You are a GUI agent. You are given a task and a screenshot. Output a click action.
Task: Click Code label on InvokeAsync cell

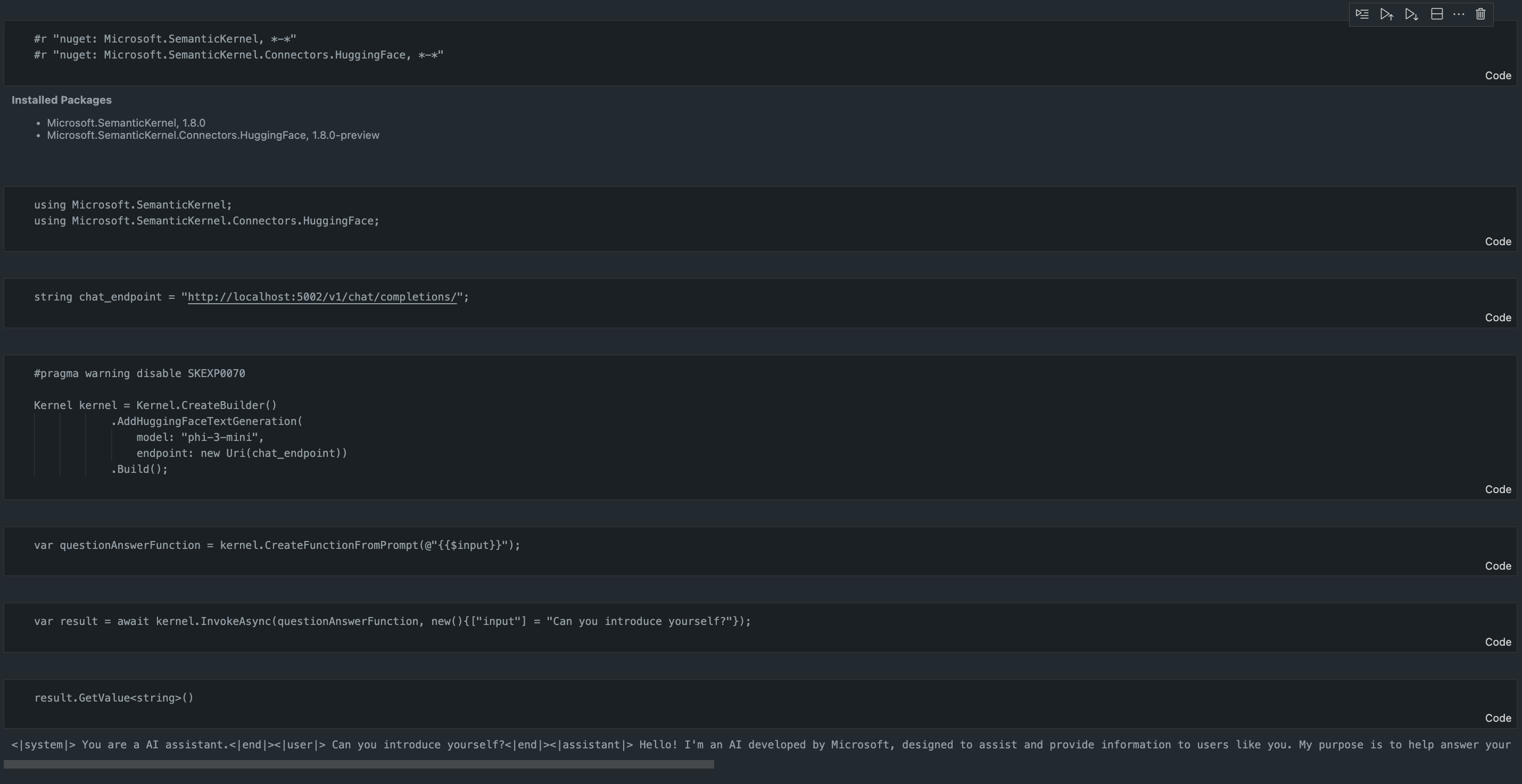point(1498,643)
